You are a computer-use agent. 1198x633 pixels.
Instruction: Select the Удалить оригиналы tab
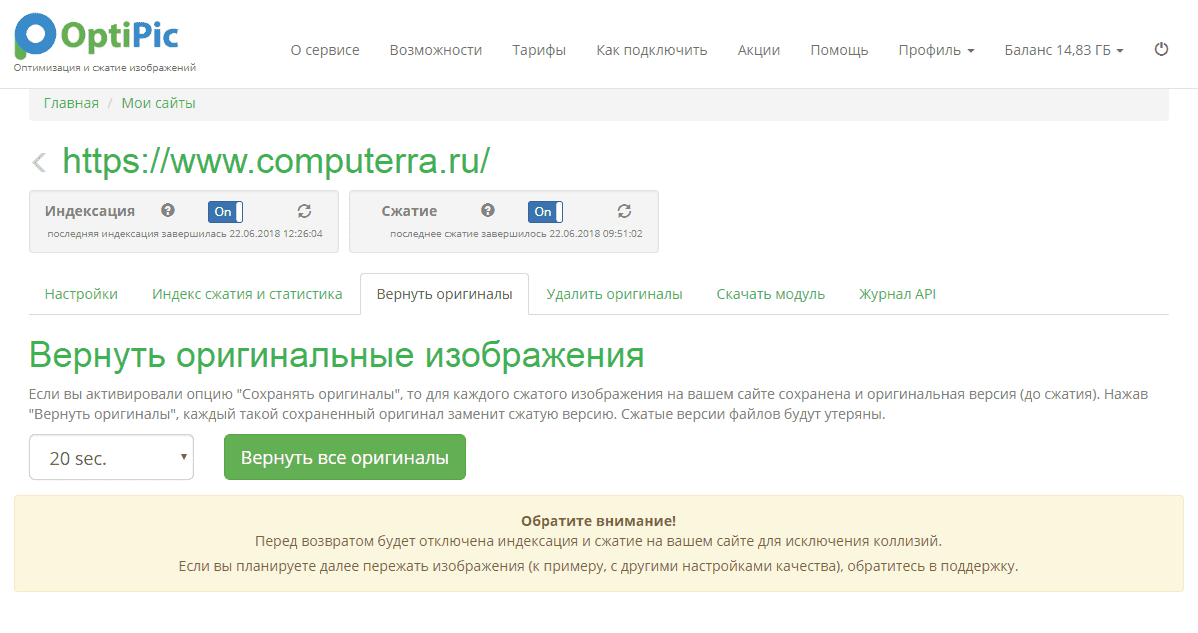point(614,294)
